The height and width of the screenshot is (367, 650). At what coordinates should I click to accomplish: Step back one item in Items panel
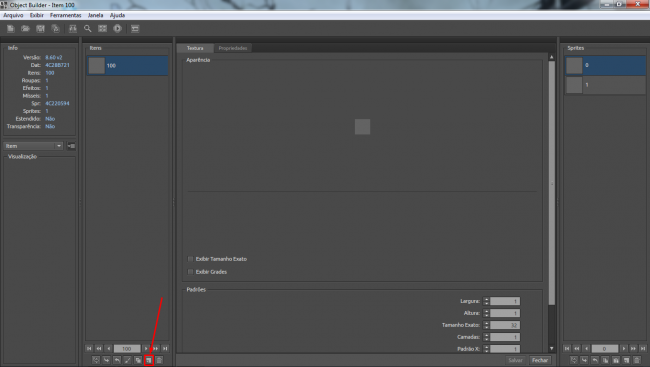[109, 349]
